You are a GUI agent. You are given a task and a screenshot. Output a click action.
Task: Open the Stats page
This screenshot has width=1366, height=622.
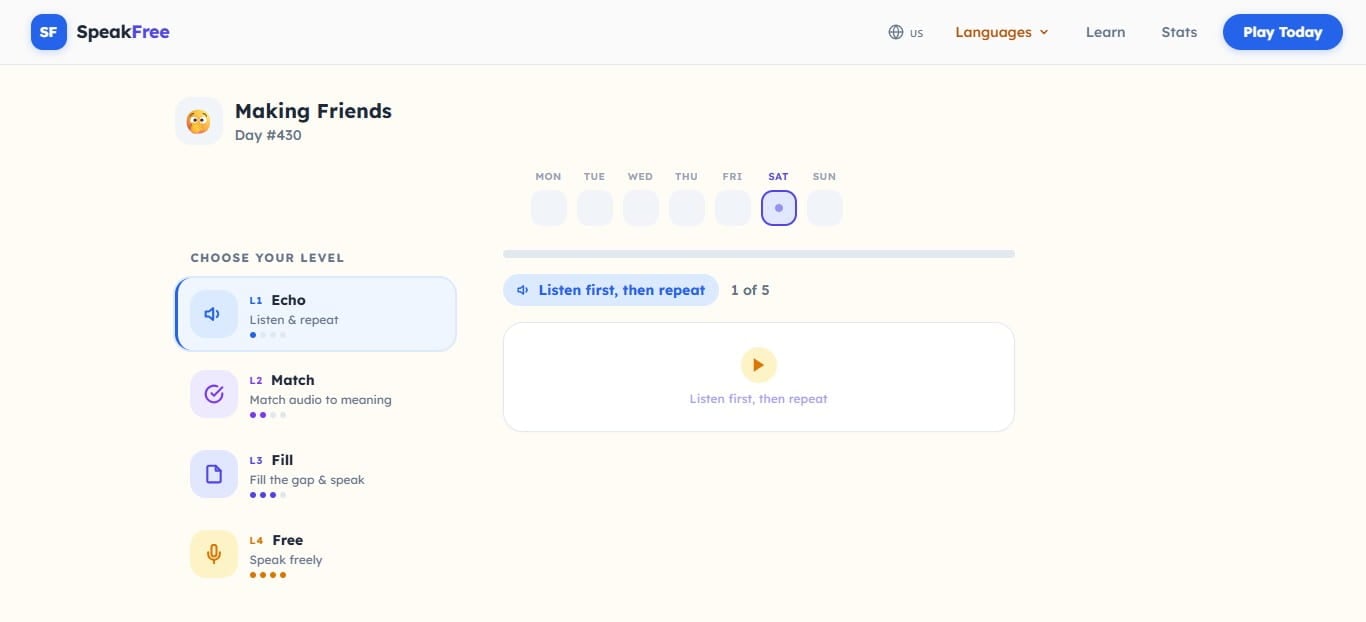[1179, 32]
